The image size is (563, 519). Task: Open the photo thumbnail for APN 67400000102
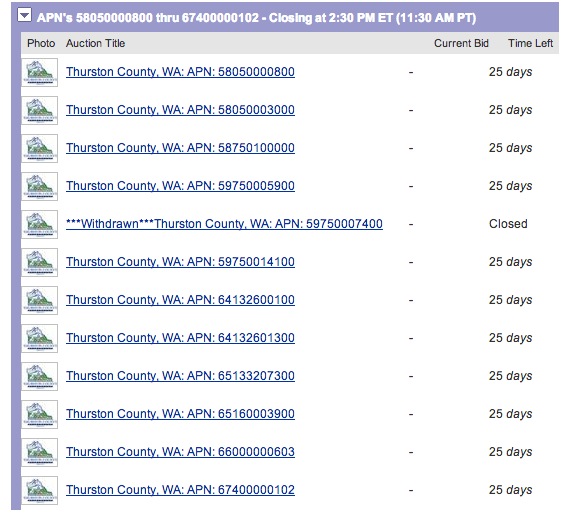(39, 490)
